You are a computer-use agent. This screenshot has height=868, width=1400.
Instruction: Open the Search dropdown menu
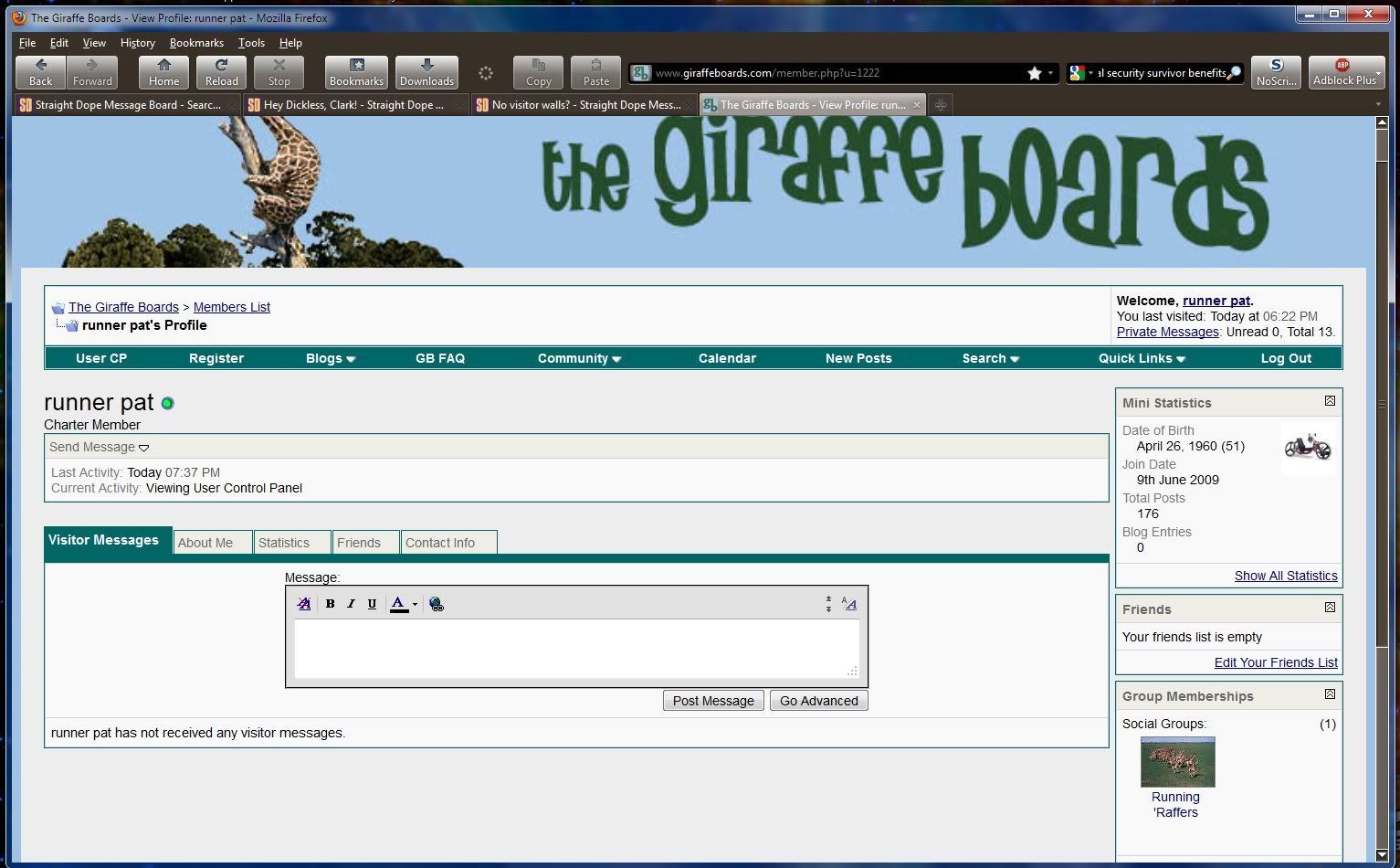click(990, 358)
